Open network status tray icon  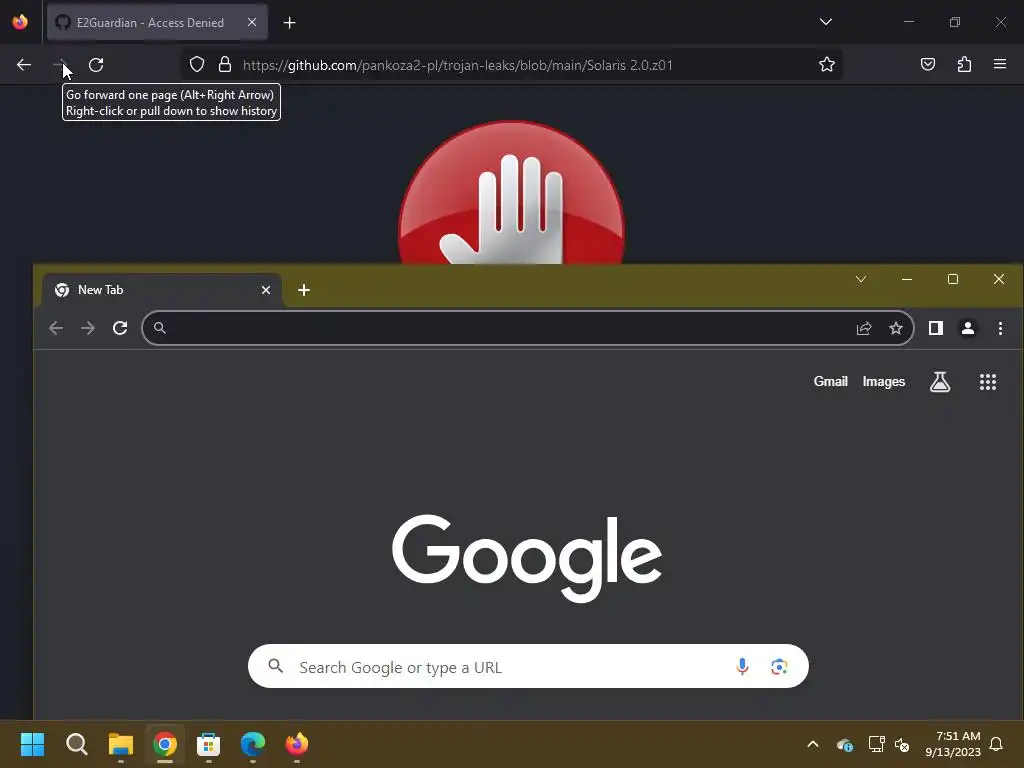tap(876, 744)
